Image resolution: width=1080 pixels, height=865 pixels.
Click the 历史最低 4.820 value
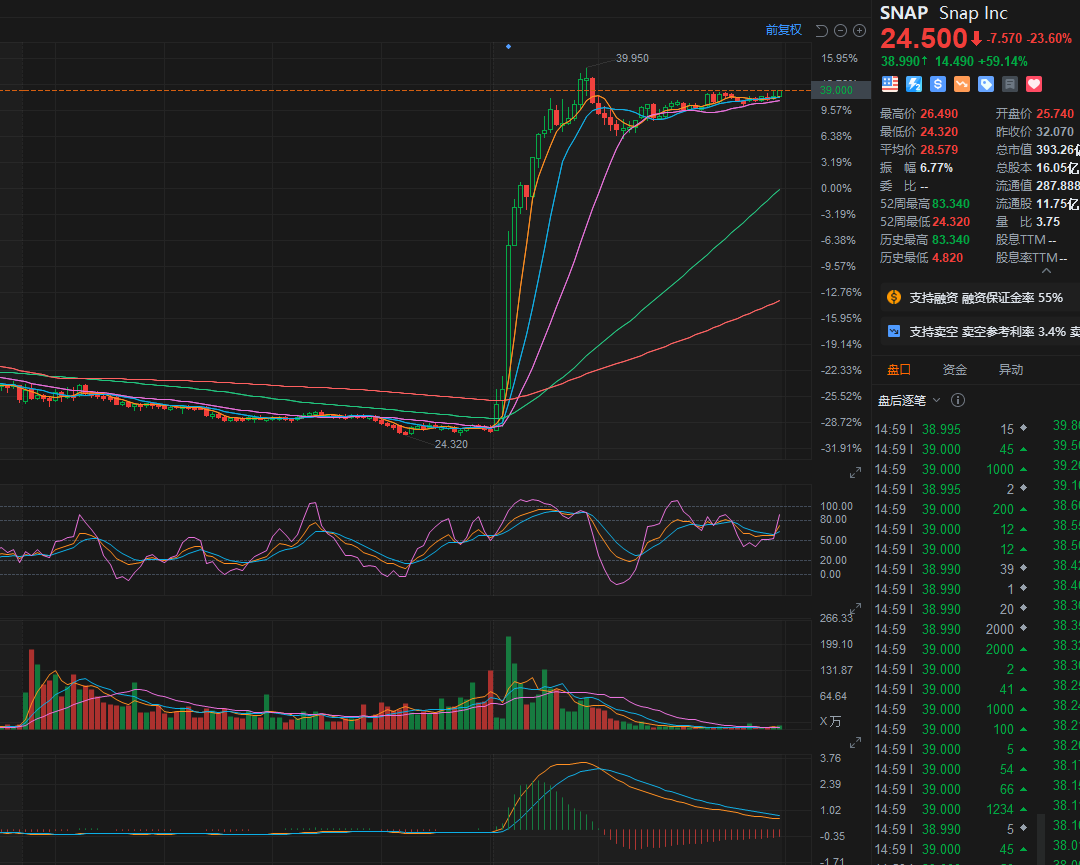947,258
